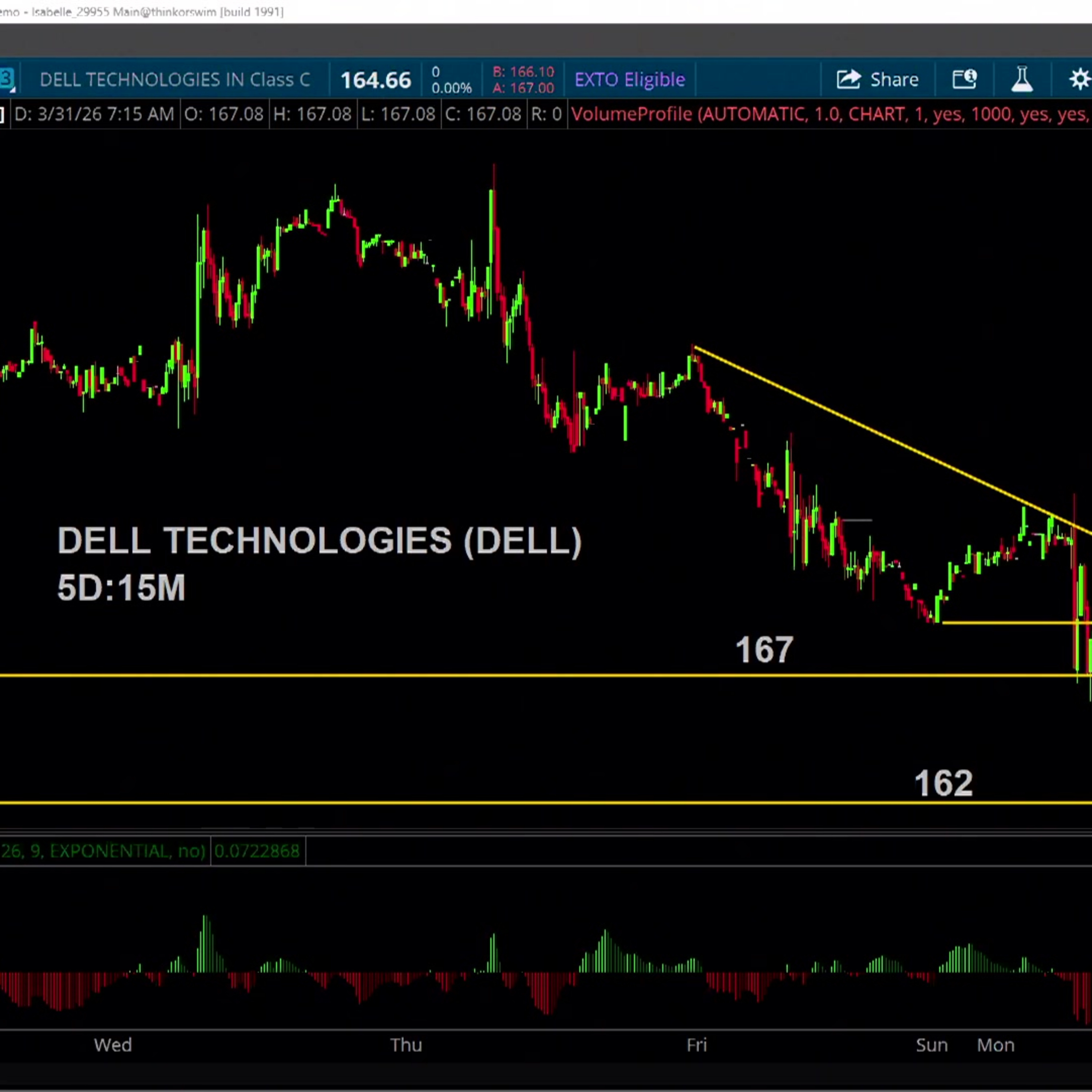The width and height of the screenshot is (1092, 1092).
Task: Click the range value R: 0
Action: (546, 114)
